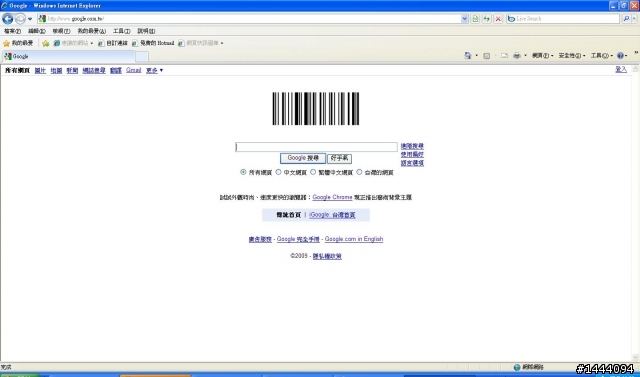Viewport: 640px width, 377px height.
Task: Open 隱私權政策 privacy link
Action: (x=327, y=256)
